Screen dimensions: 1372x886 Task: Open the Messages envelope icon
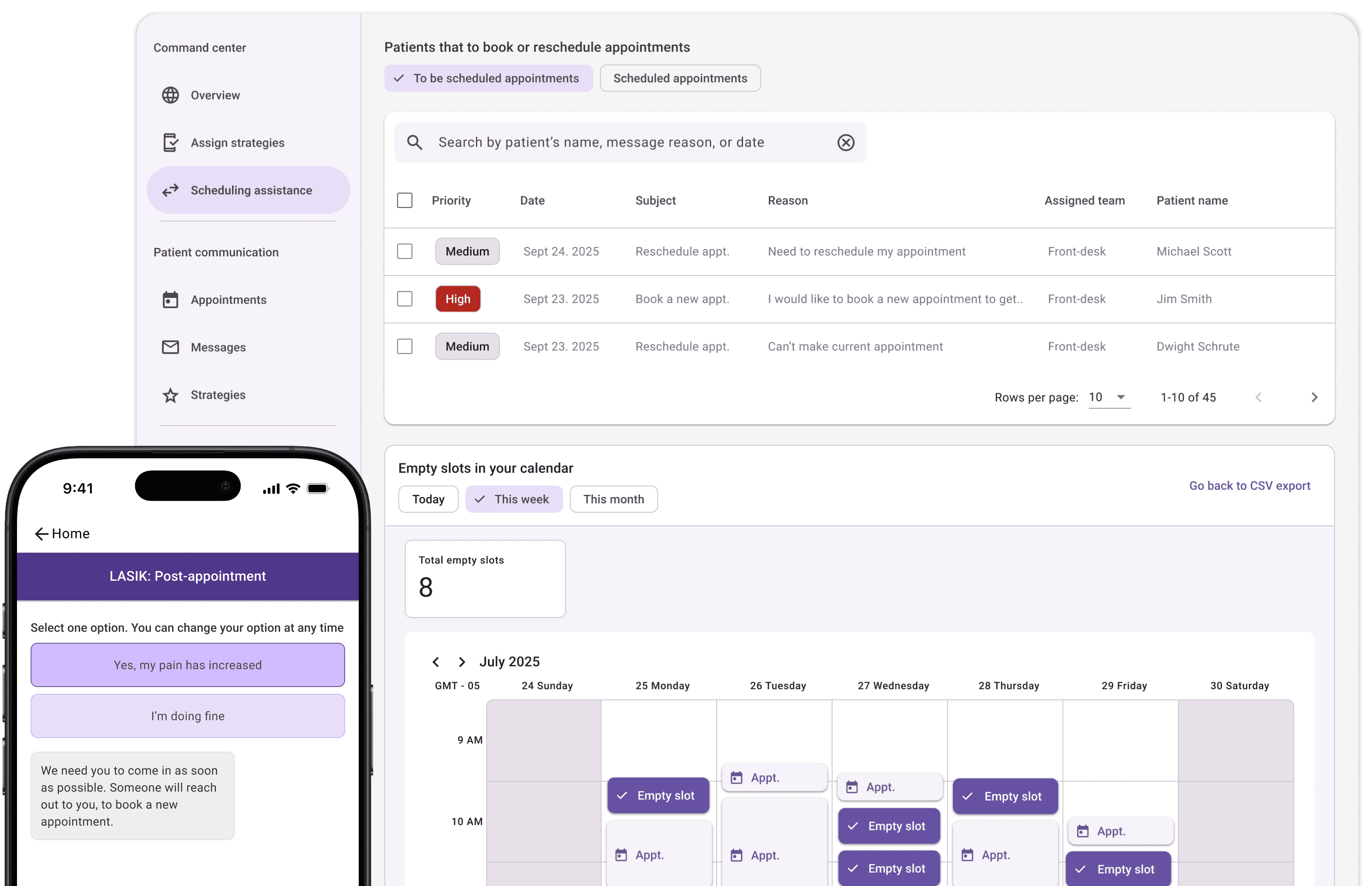click(170, 347)
